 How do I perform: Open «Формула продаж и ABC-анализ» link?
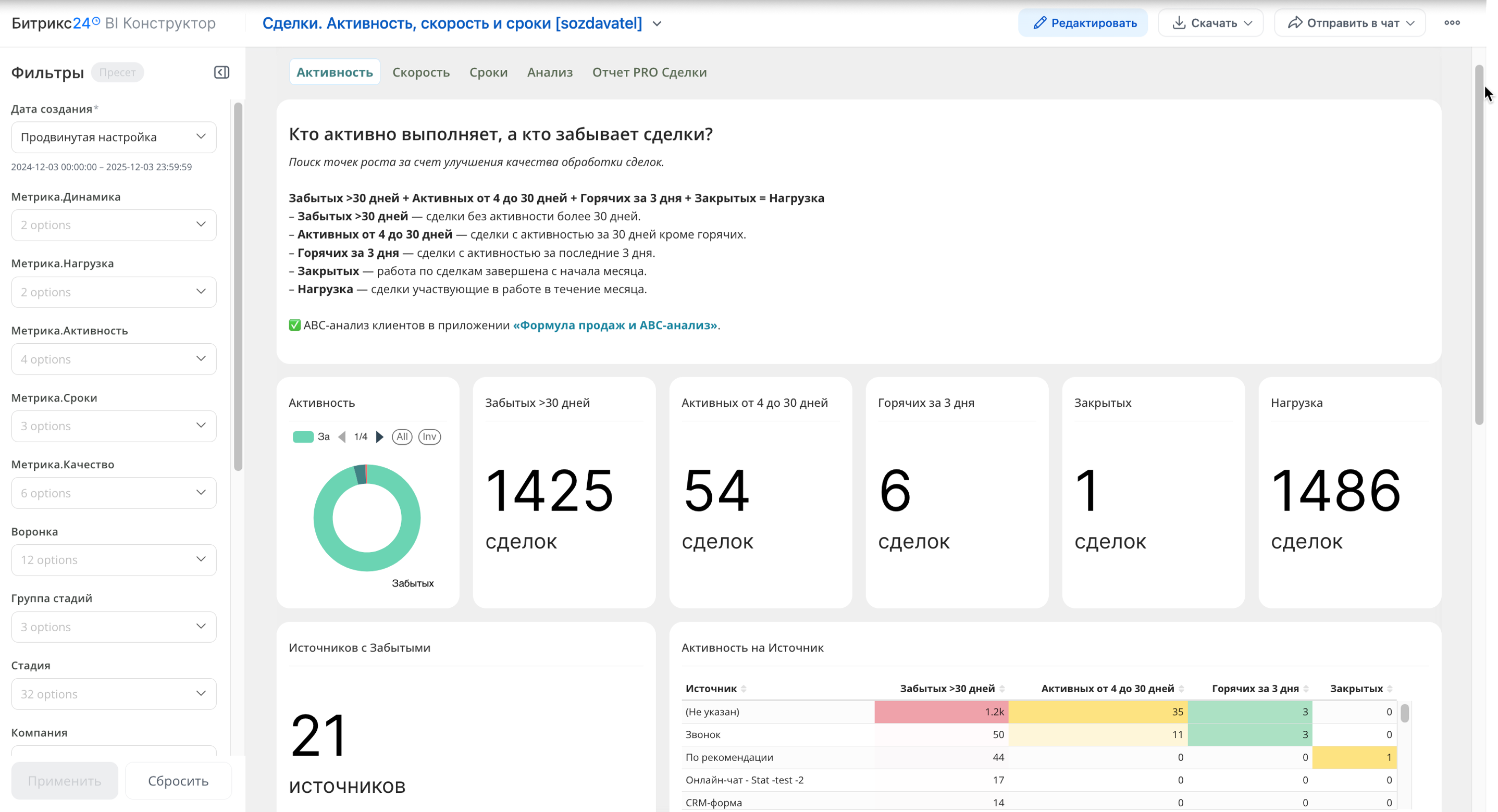click(x=615, y=325)
